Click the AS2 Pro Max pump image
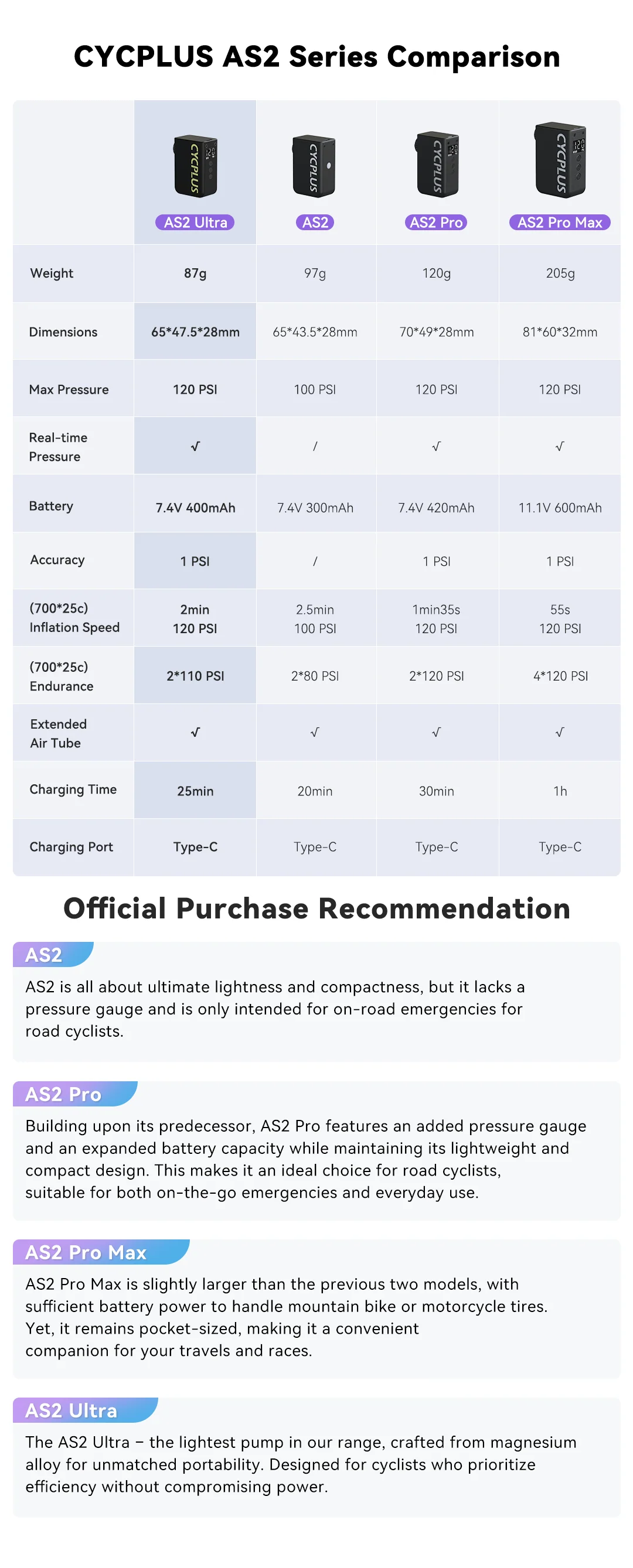Viewport: 633px width, 1568px height. coord(560,160)
